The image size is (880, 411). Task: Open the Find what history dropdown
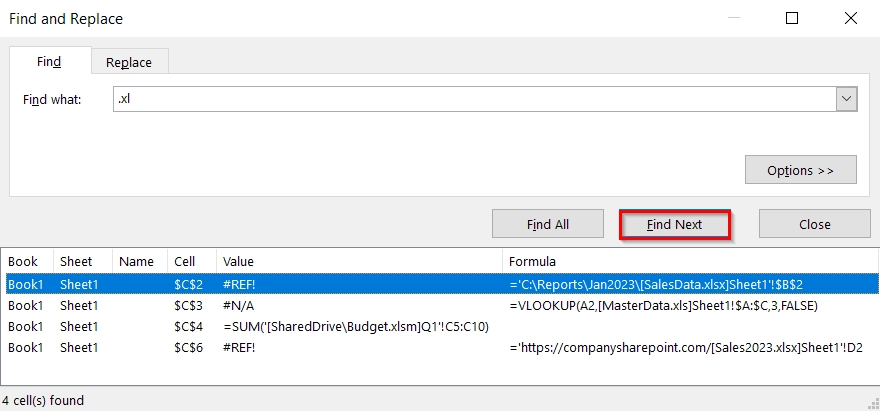click(x=847, y=99)
